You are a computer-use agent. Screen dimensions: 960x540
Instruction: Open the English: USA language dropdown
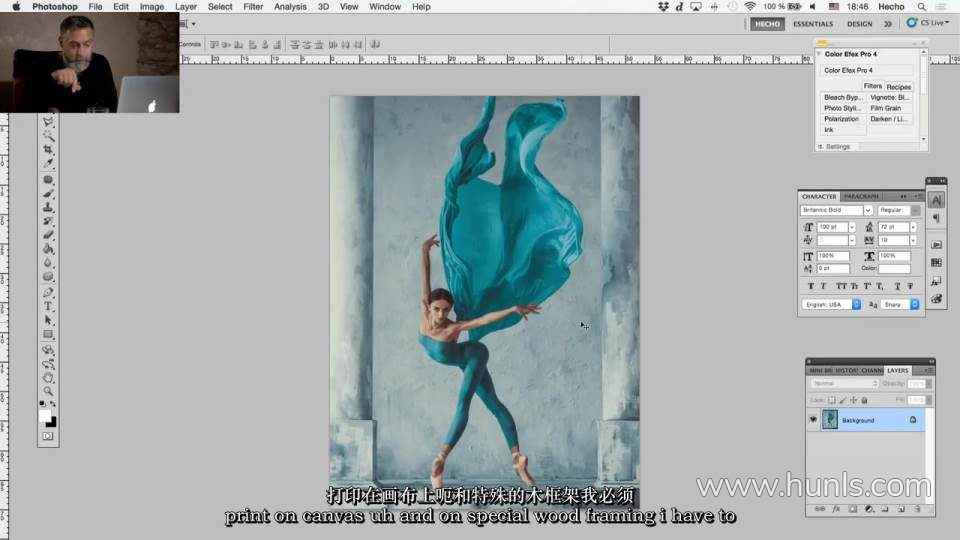pyautogui.click(x=856, y=304)
